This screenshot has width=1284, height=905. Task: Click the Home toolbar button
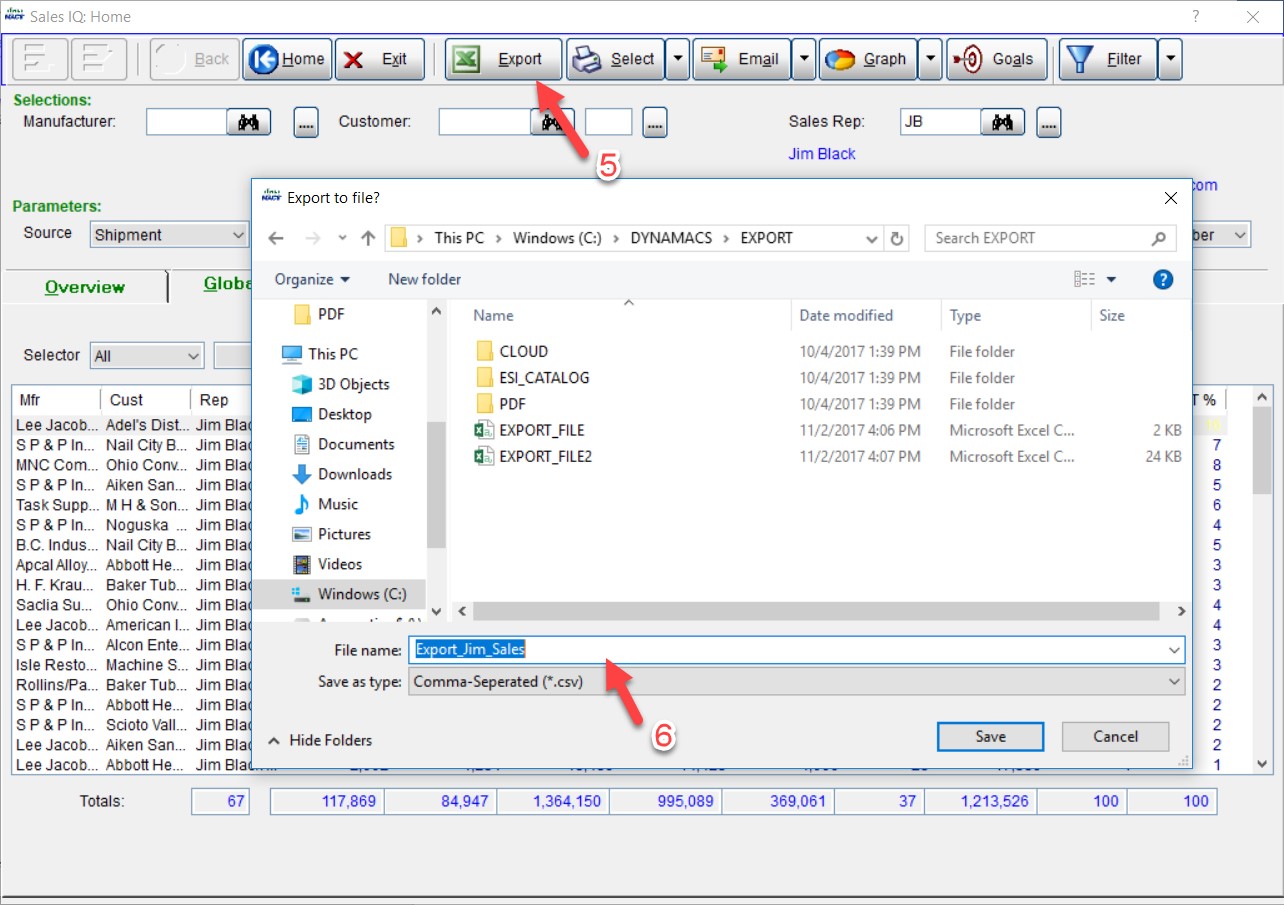pyautogui.click(x=287, y=59)
